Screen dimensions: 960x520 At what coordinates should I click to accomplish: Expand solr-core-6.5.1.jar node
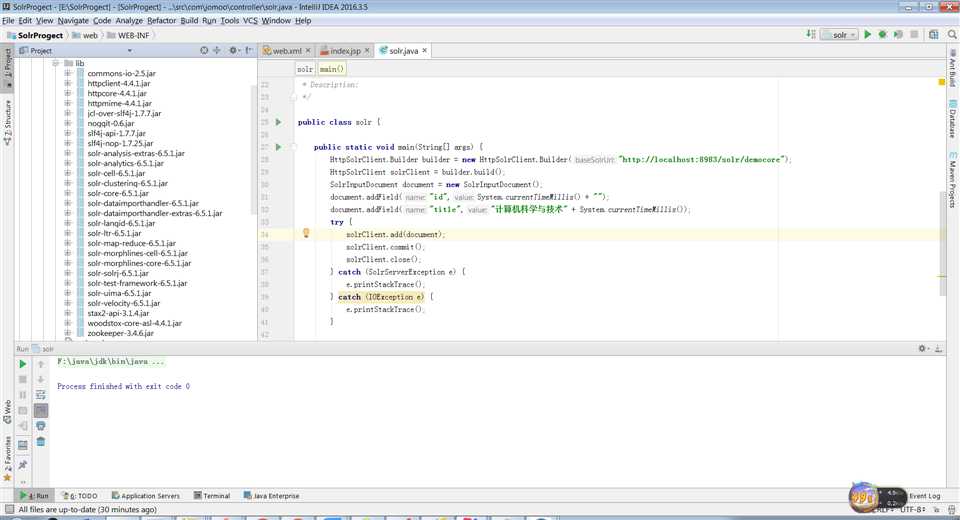click(x=68, y=193)
